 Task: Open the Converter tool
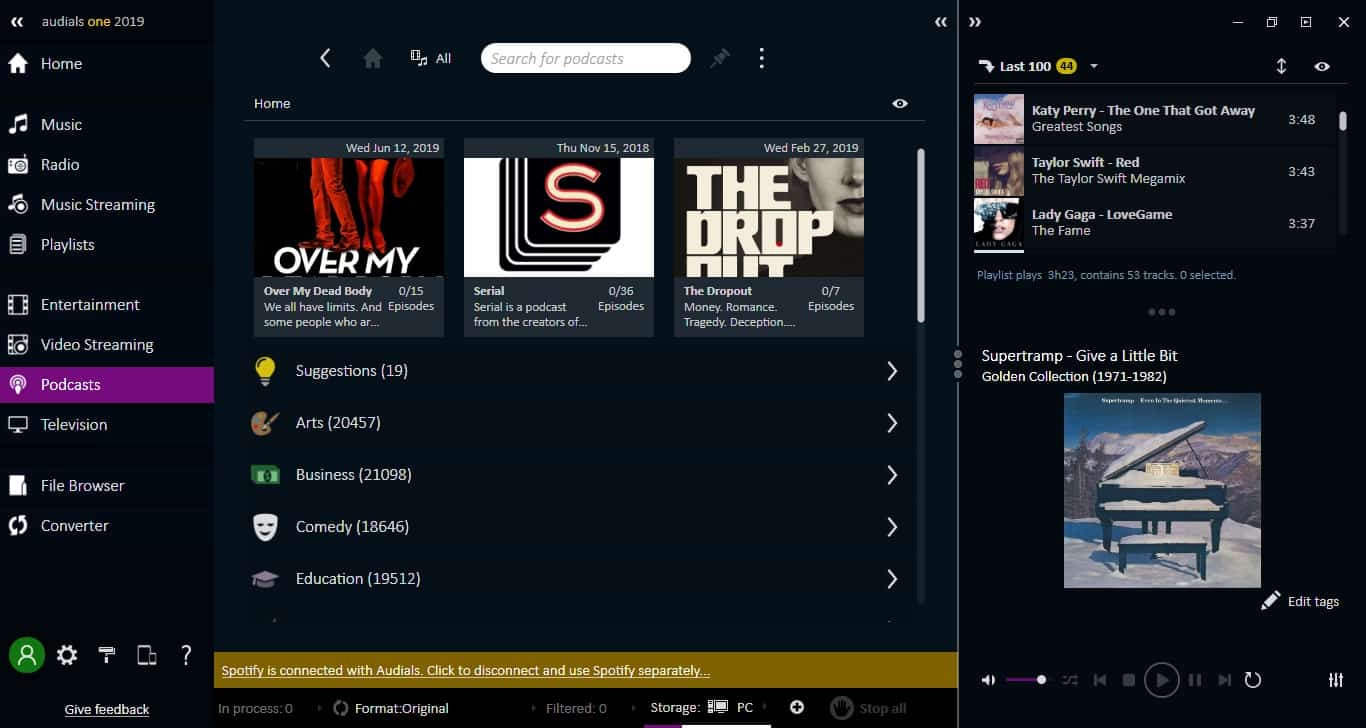click(x=107, y=526)
